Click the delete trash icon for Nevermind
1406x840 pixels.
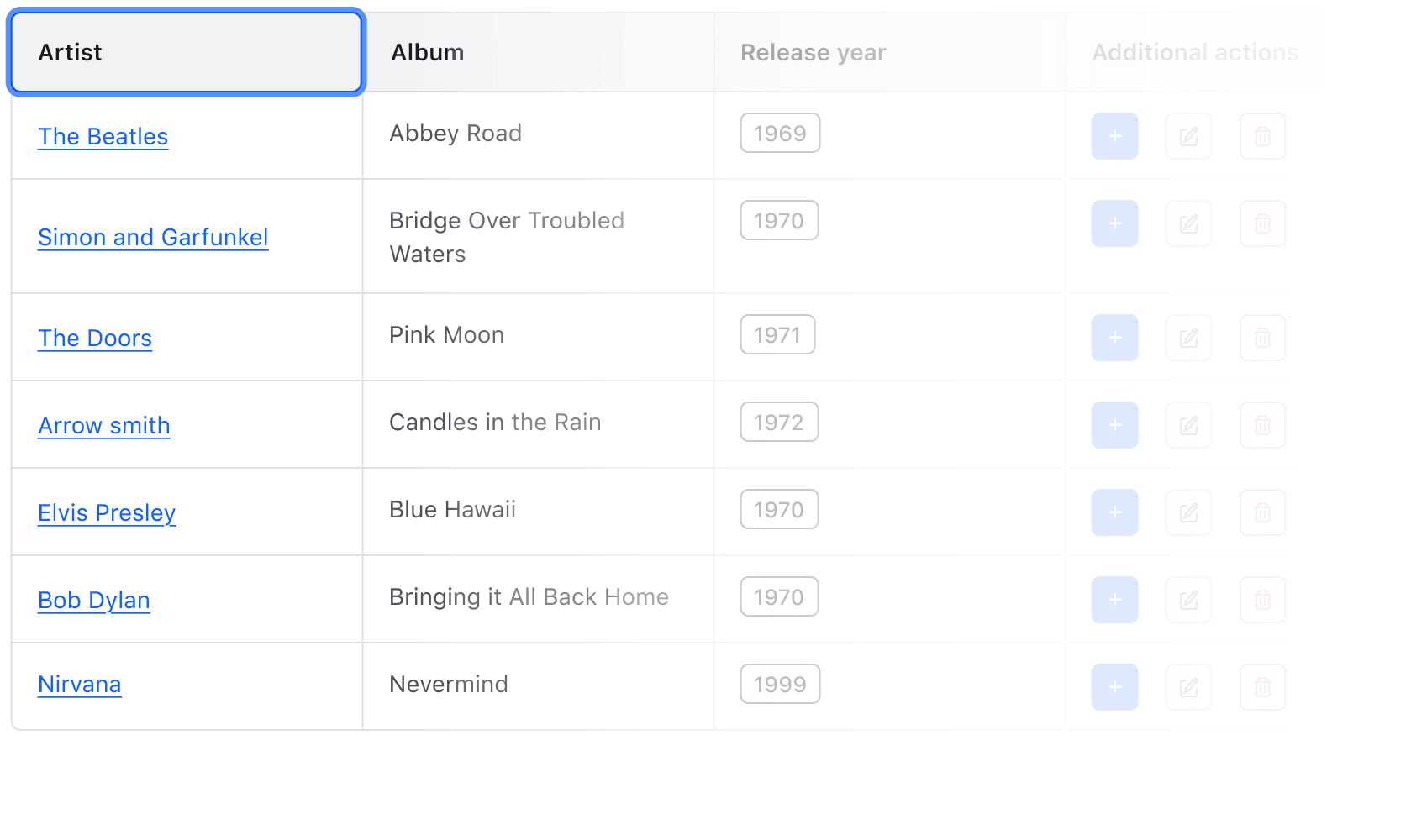[x=1262, y=686]
